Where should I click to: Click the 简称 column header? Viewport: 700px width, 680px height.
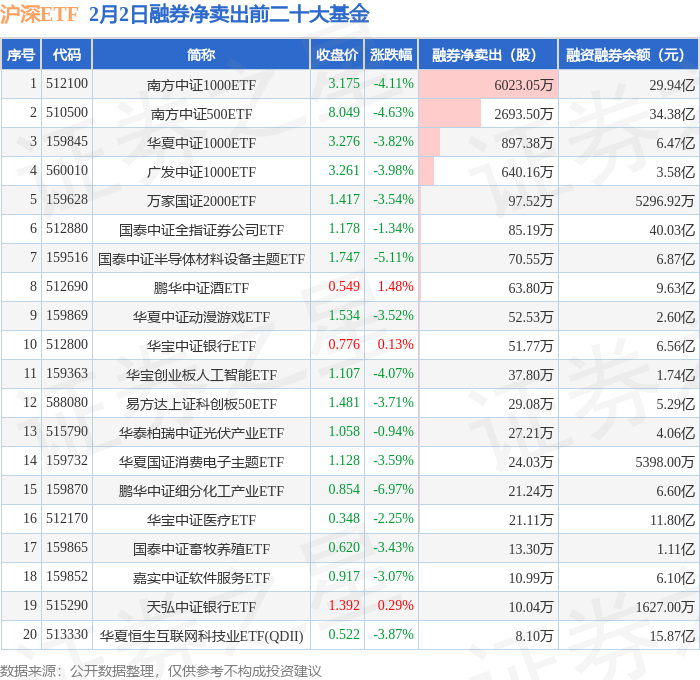tap(201, 55)
